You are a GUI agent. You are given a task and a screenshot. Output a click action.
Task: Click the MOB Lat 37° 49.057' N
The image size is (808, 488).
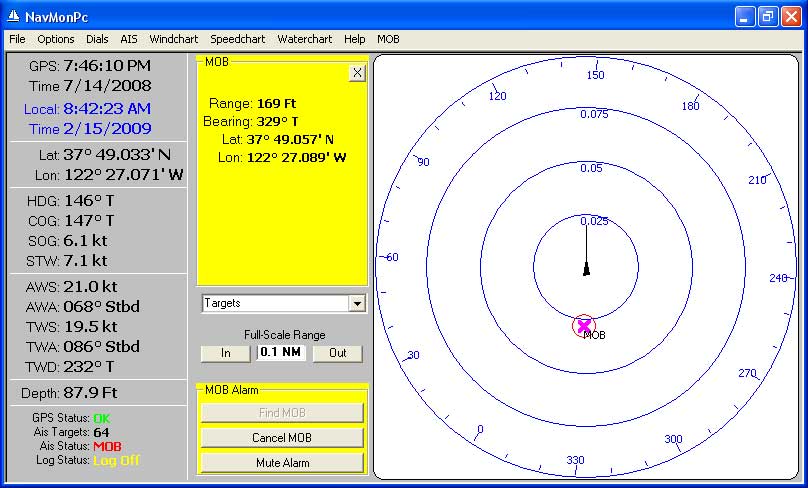coord(290,140)
